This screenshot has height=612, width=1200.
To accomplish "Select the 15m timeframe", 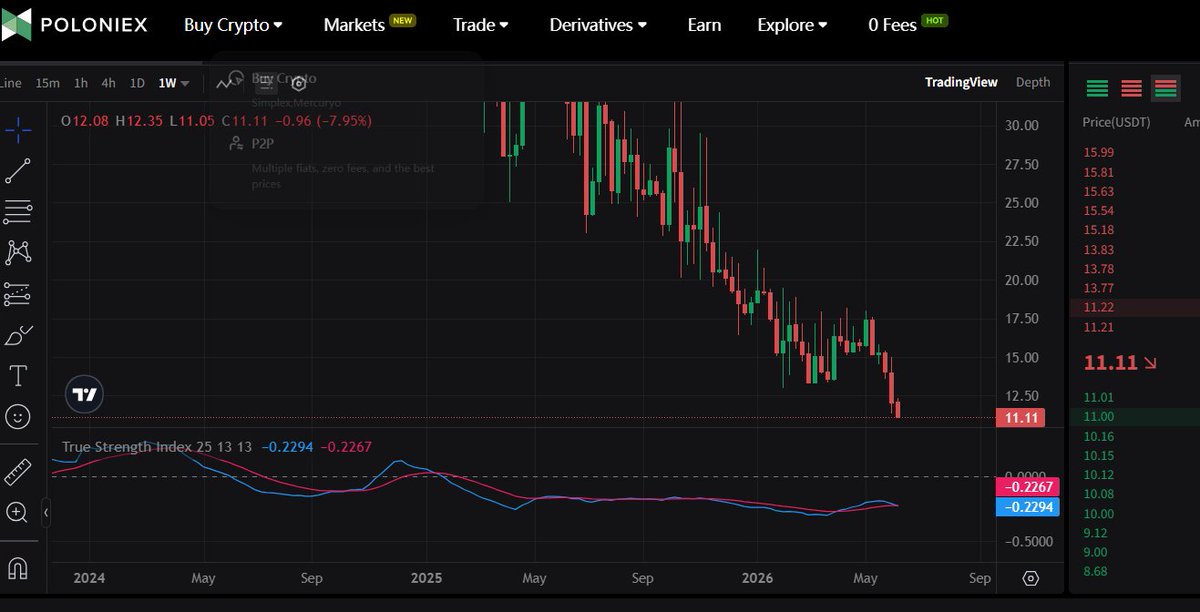I will [x=47, y=83].
